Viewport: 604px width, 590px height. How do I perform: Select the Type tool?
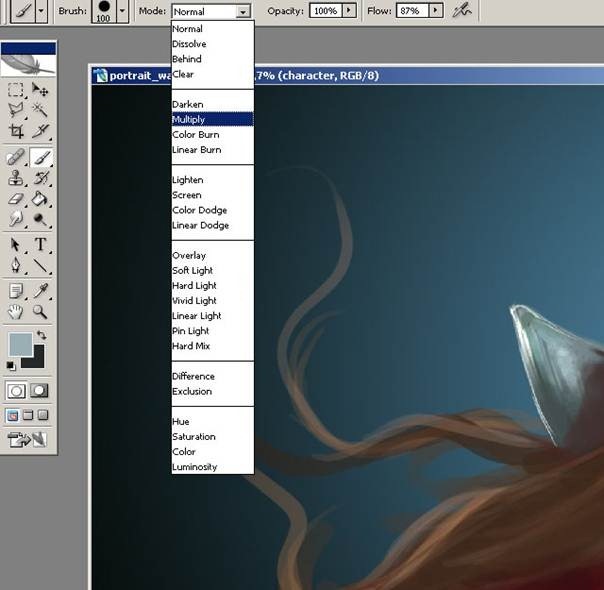point(40,245)
